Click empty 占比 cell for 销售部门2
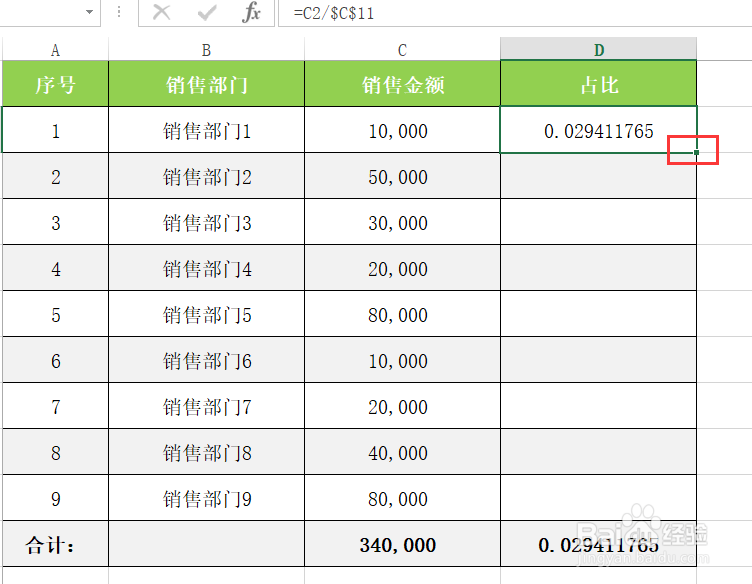The image size is (752, 584). point(598,177)
